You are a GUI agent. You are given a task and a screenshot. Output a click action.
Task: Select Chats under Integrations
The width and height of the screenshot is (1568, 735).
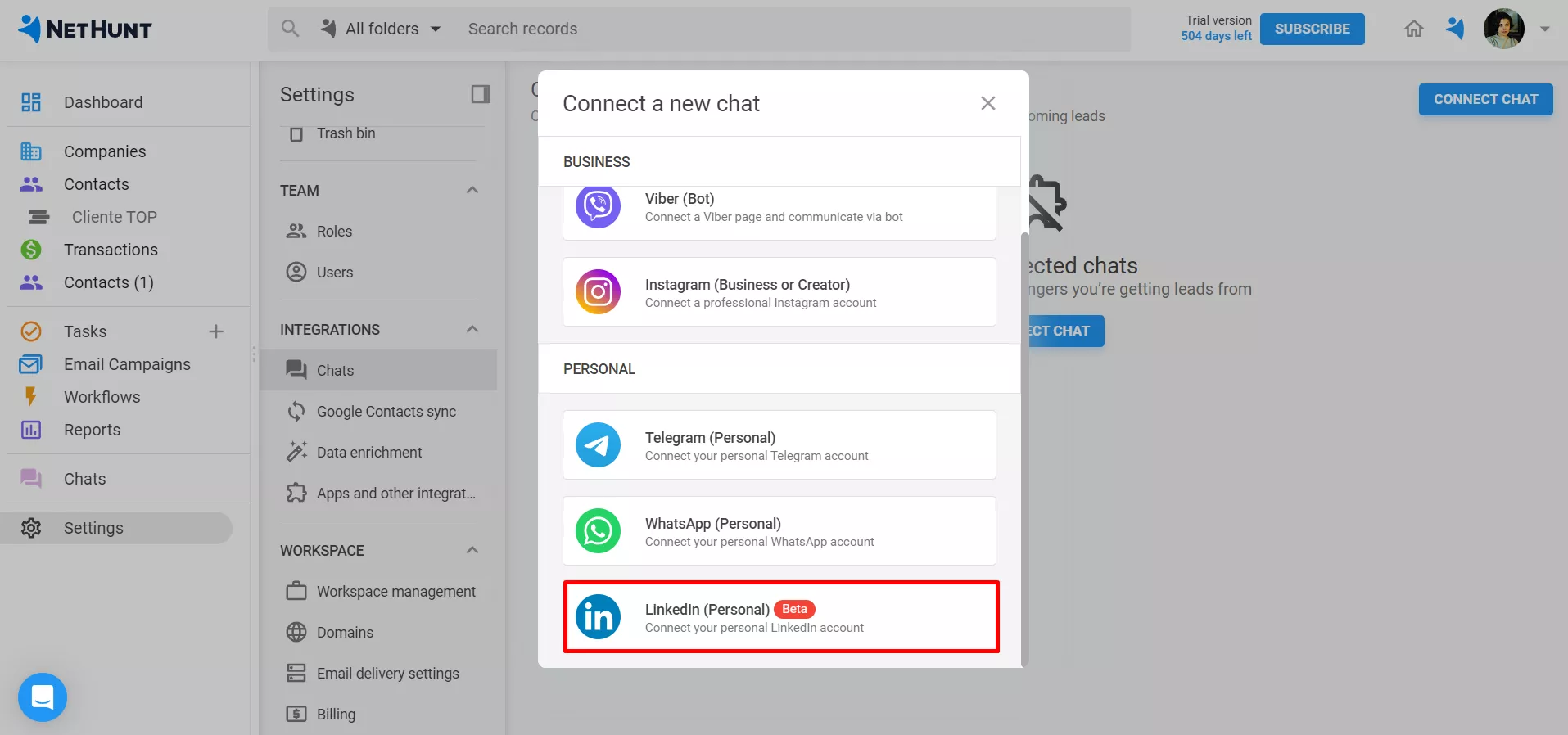(x=378, y=370)
